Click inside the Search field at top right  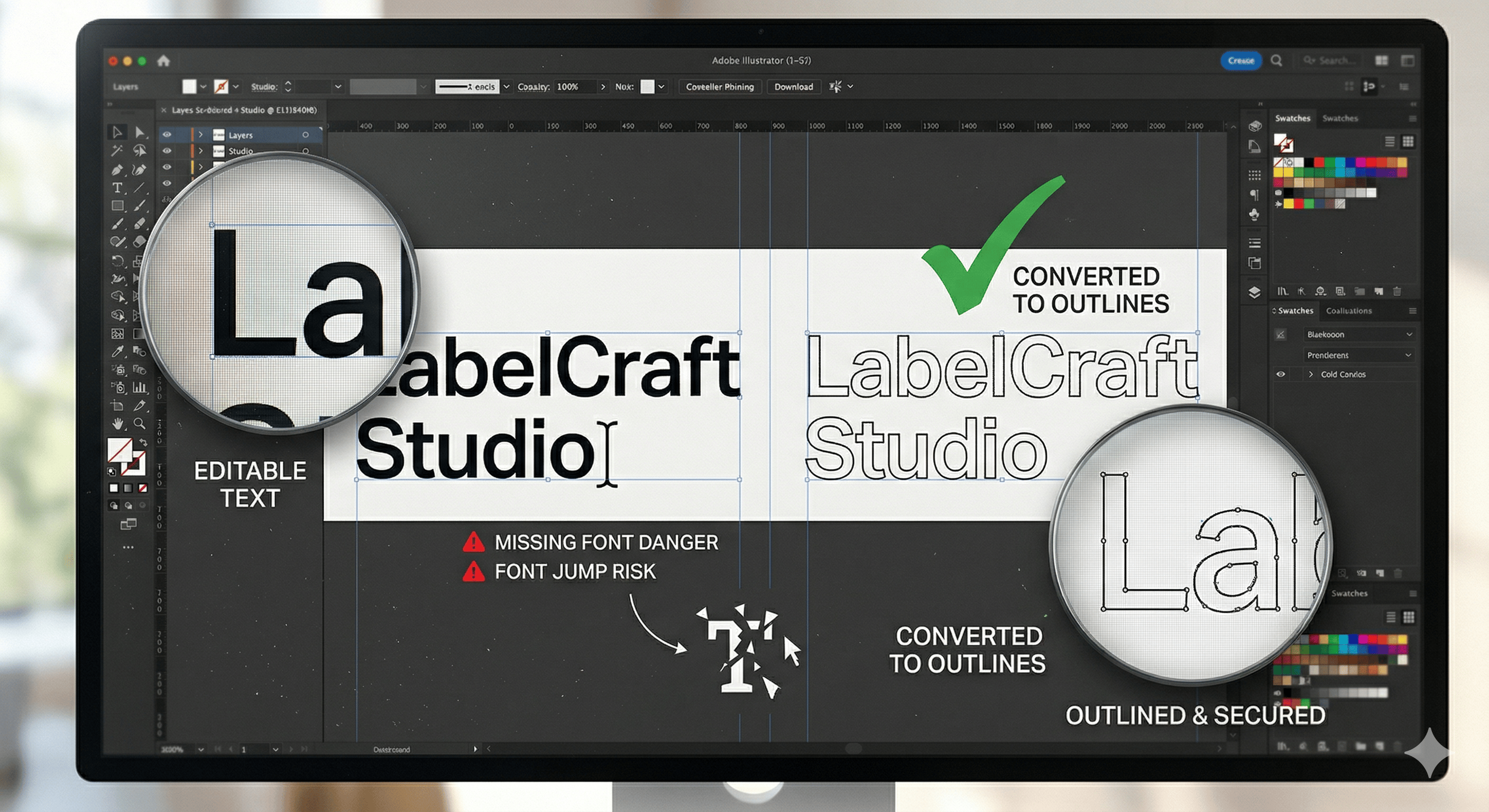pyautogui.click(x=1329, y=61)
